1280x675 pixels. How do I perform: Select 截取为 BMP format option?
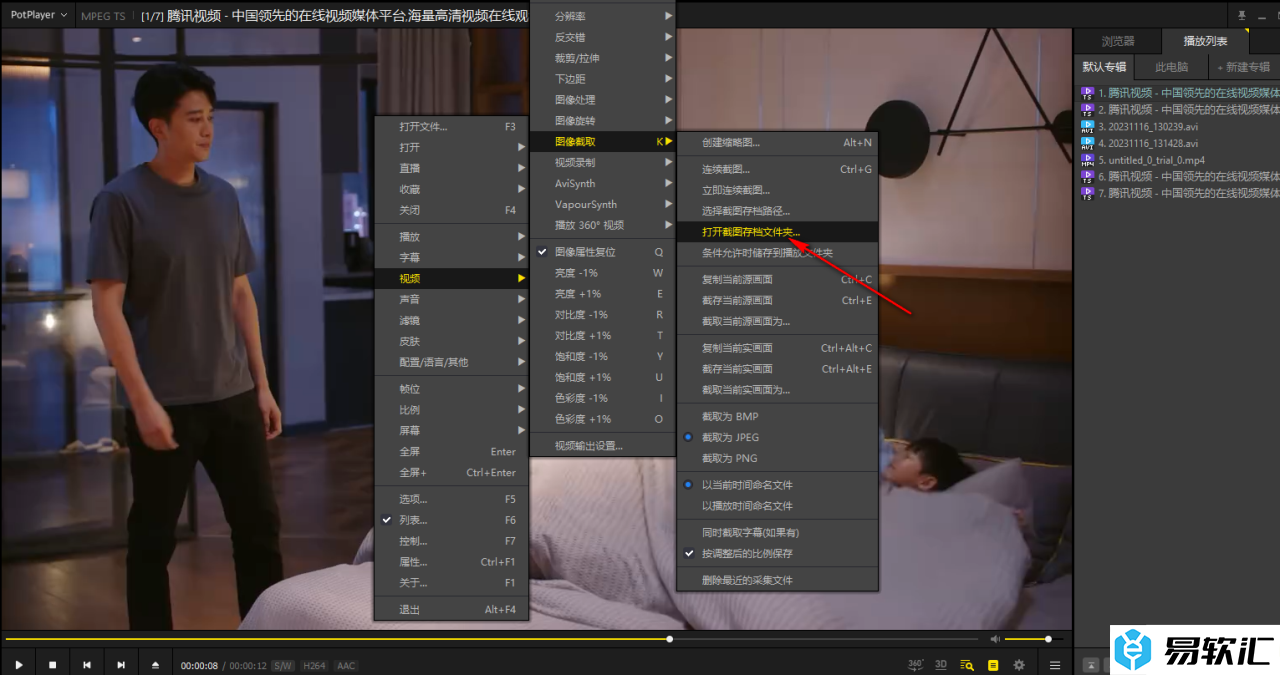[777, 416]
